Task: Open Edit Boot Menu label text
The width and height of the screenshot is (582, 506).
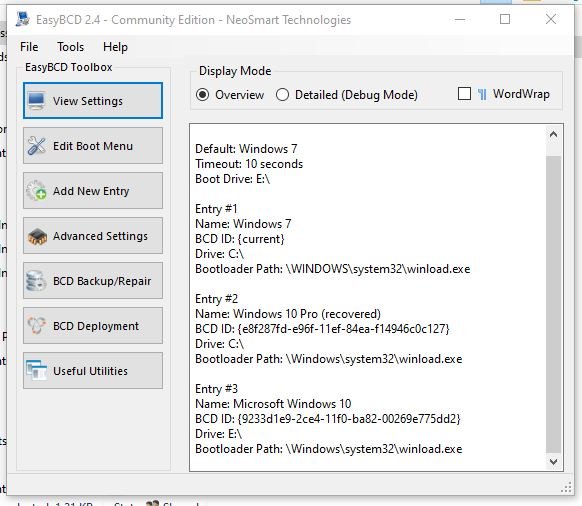Action: 93,146
